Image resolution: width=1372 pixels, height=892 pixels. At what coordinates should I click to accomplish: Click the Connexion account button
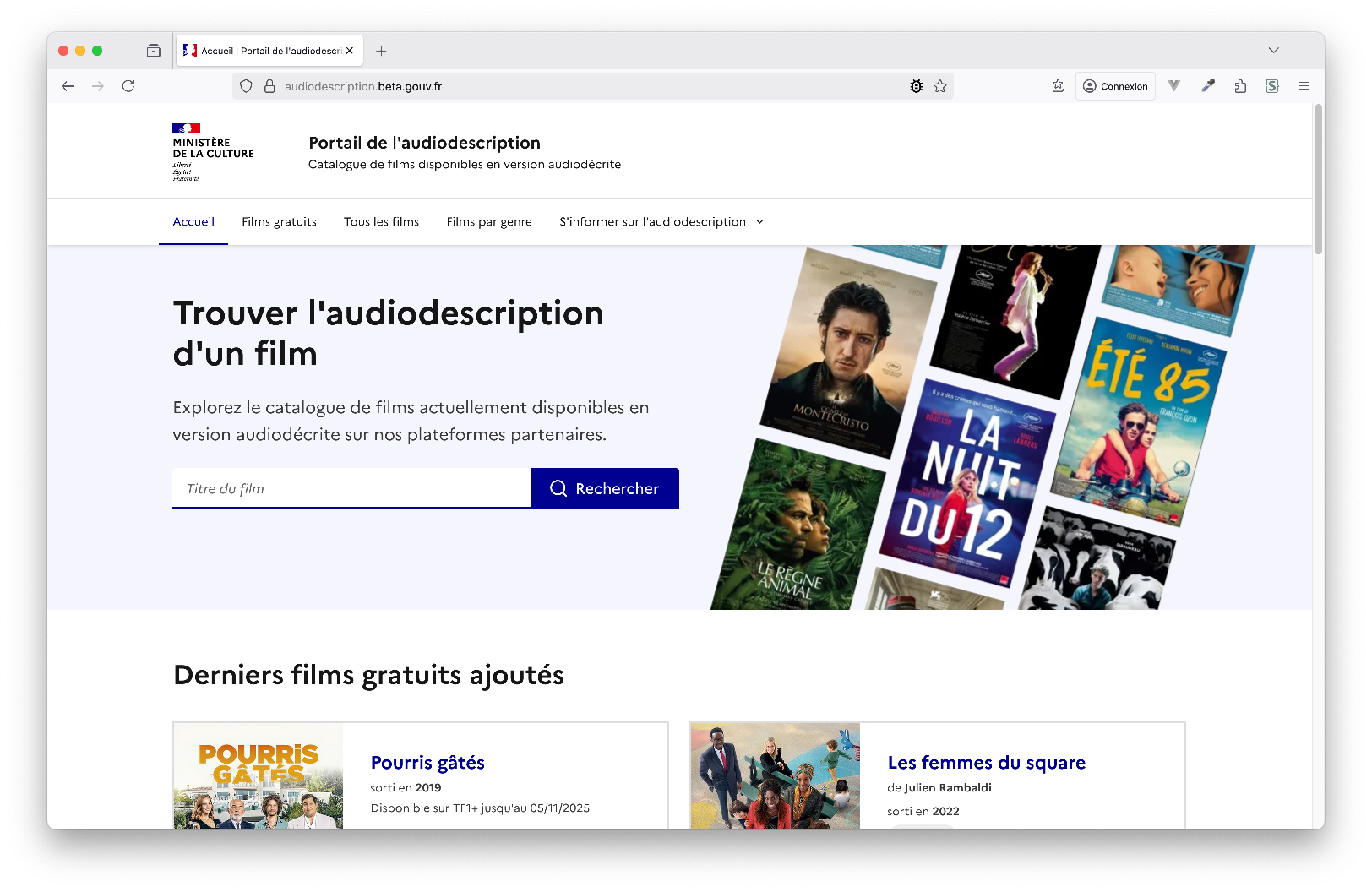[1115, 86]
